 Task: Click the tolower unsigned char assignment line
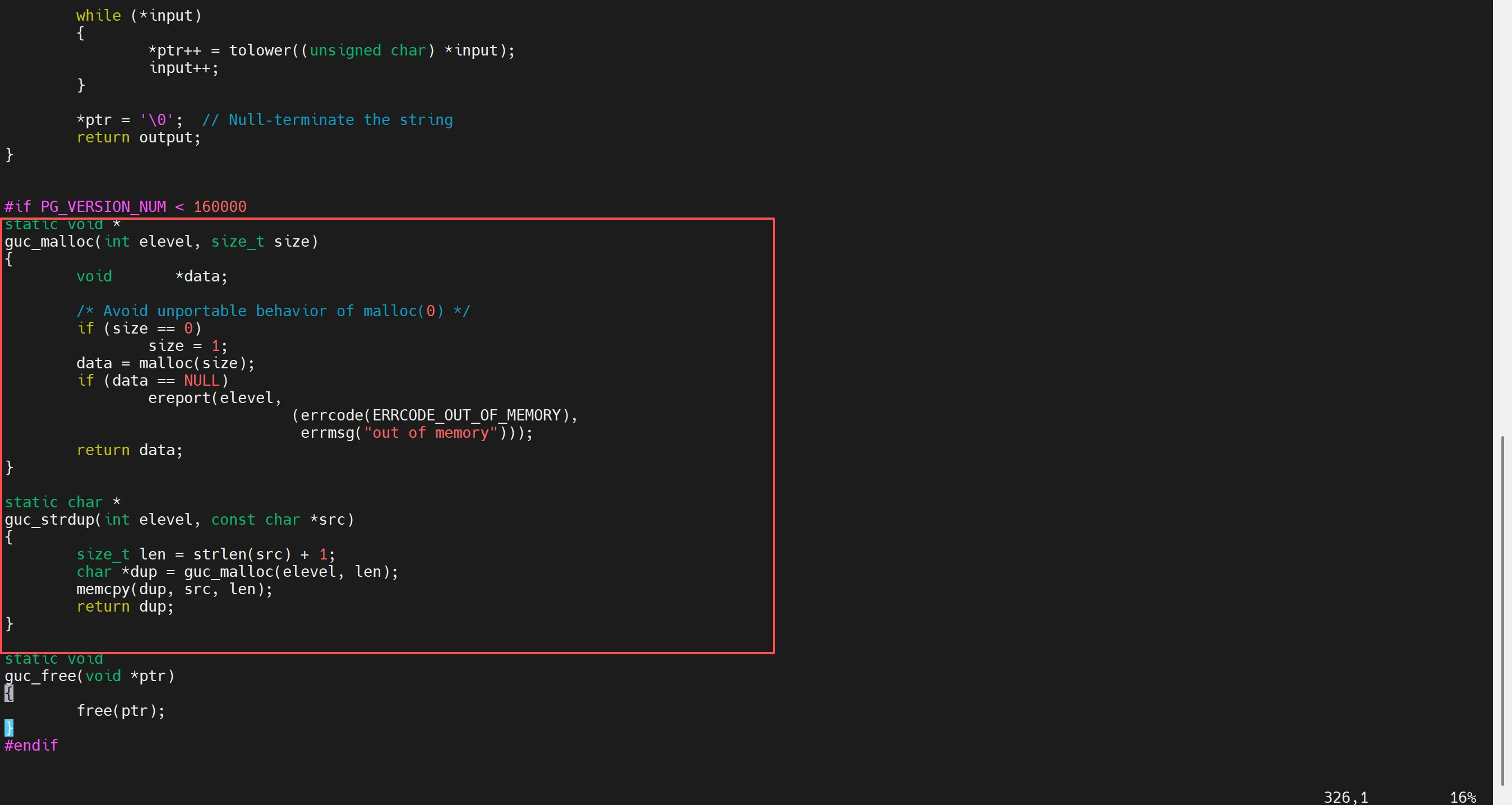click(331, 50)
